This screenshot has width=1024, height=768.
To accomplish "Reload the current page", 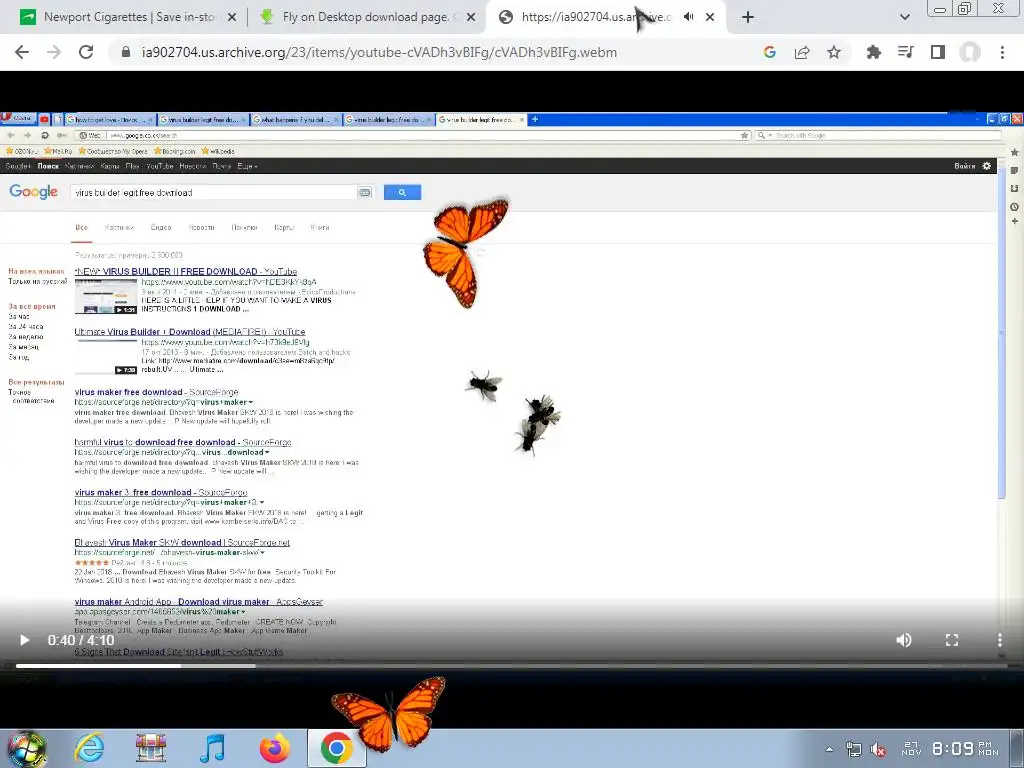I will (86, 52).
